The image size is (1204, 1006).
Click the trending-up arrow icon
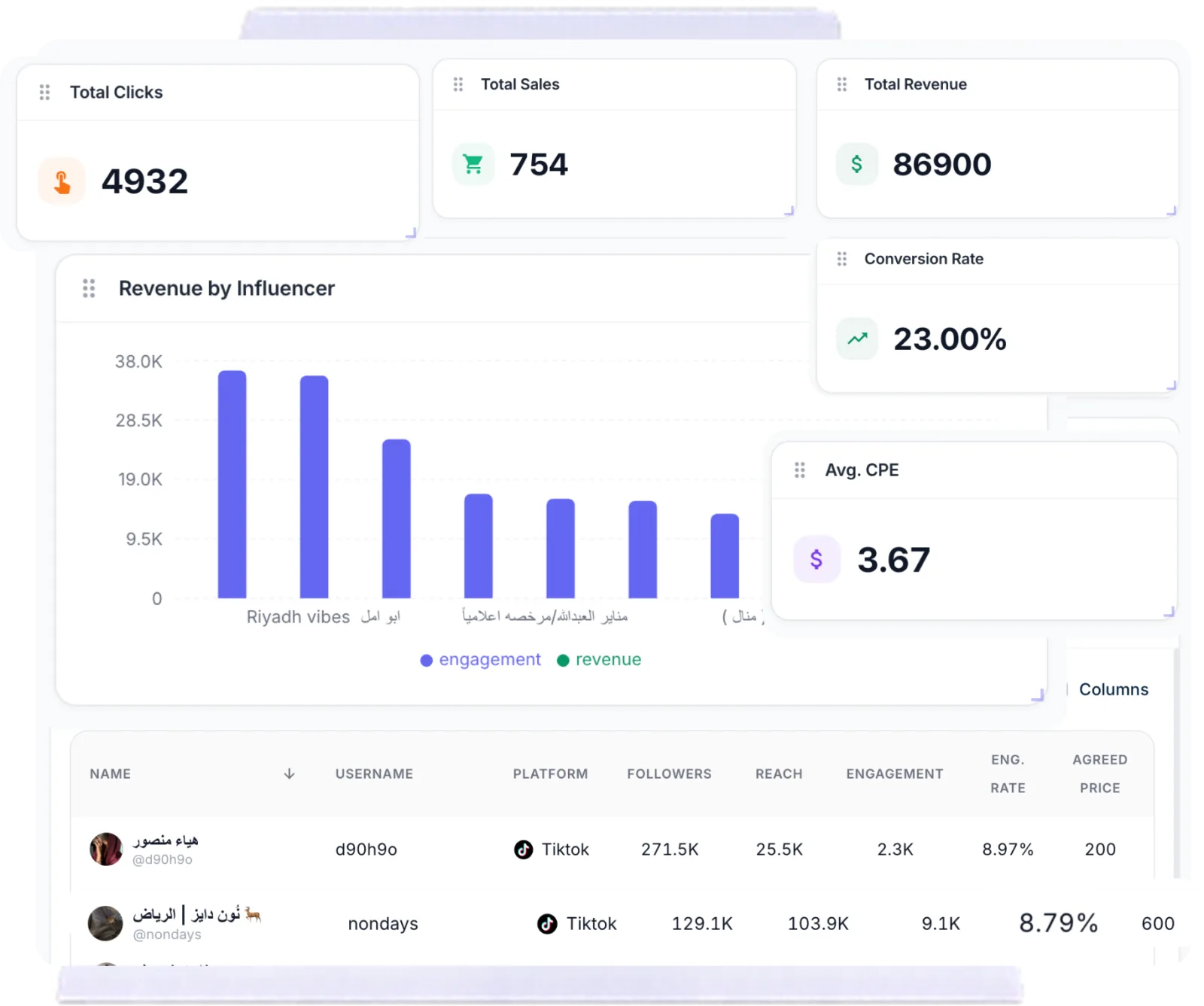(857, 339)
